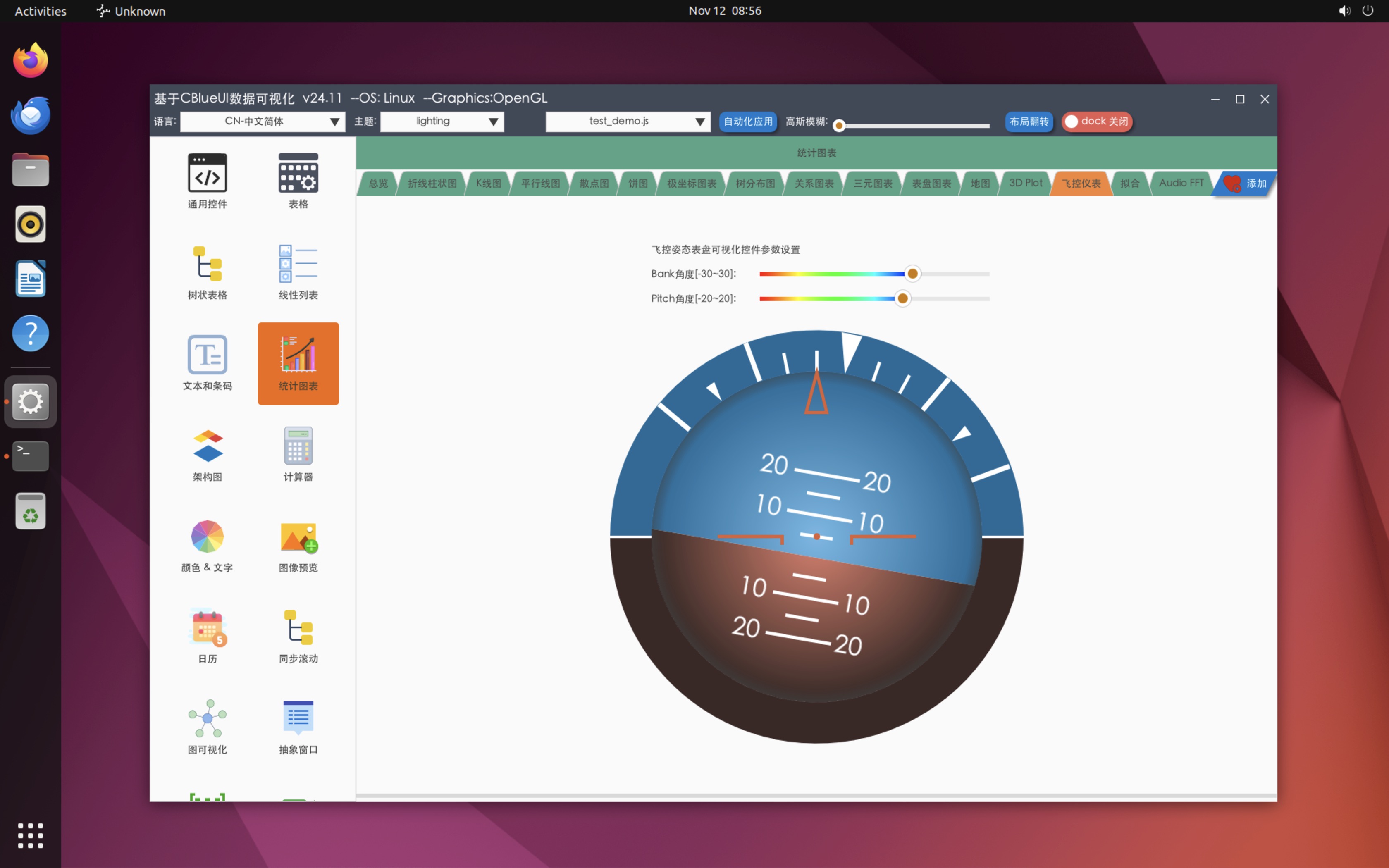
Task: Expand the 主题 lighting theme dropdown
Action: (x=442, y=121)
